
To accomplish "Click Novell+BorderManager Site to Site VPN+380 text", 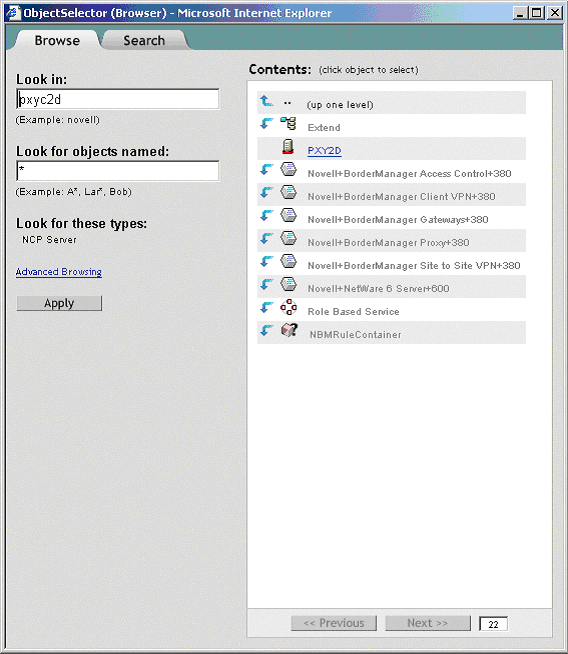I will pos(414,265).
